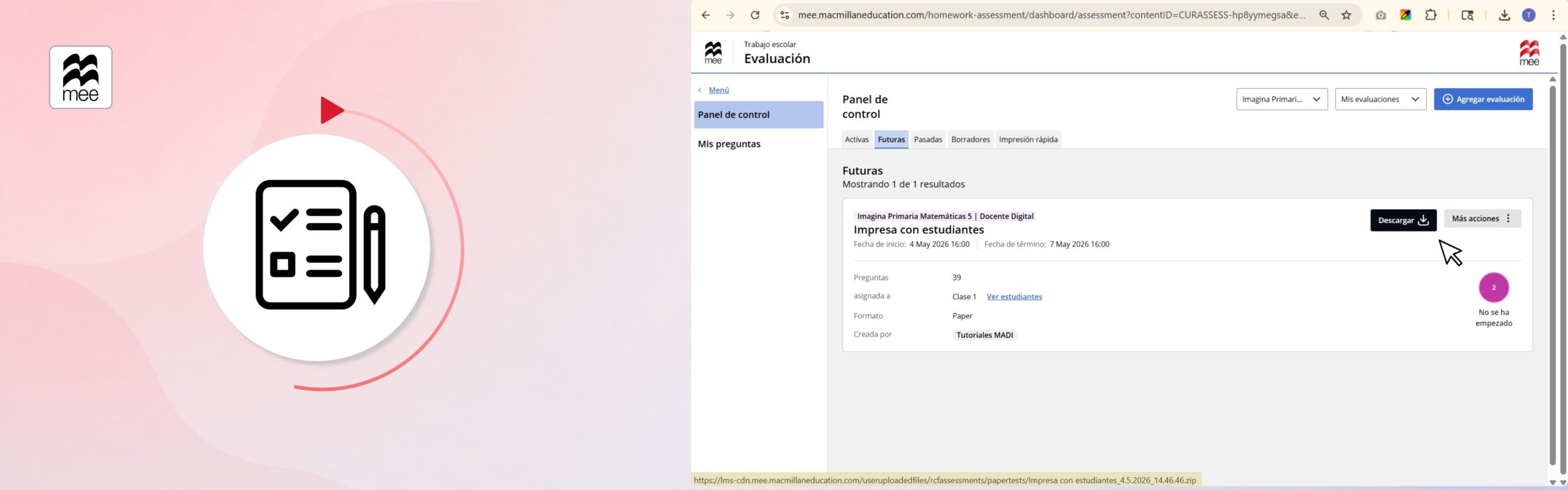This screenshot has height=490, width=1568.
Task: Expand the 'Imagina Primari...' course dropdown
Action: click(1281, 99)
